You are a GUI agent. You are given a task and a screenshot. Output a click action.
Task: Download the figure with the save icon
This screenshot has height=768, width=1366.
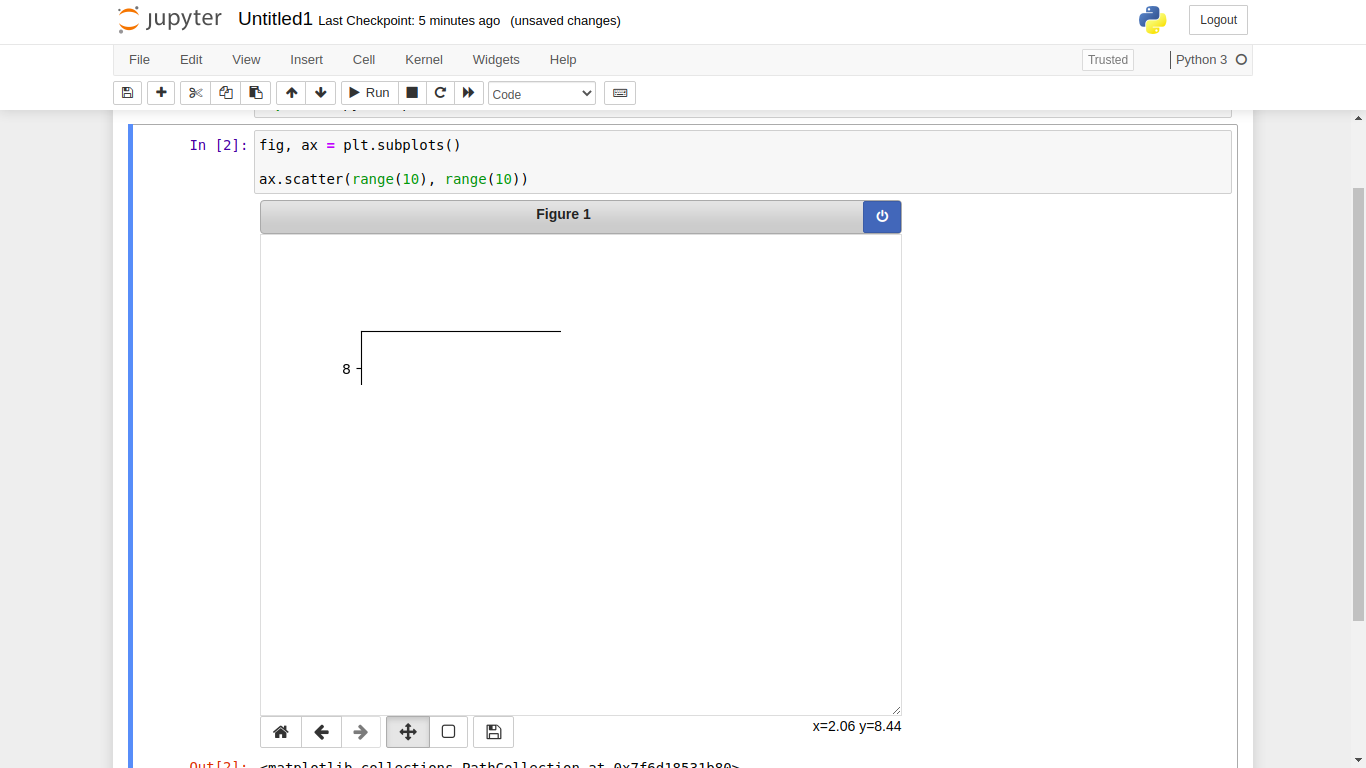493,732
